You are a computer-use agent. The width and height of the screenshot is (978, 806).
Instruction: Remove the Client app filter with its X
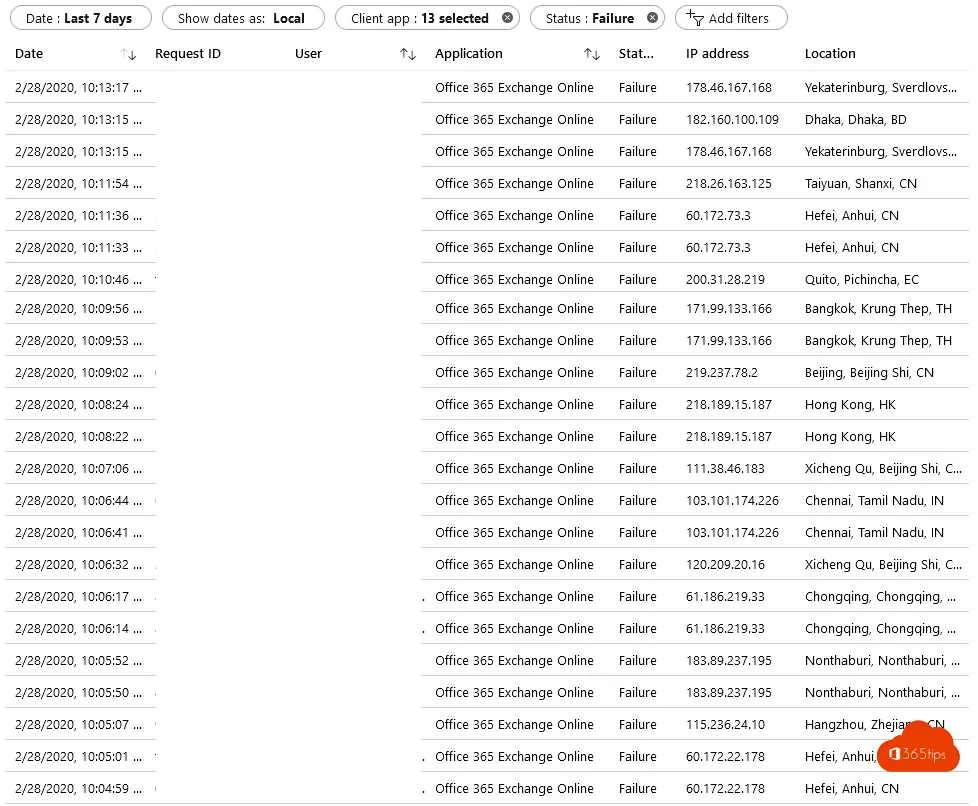508,18
